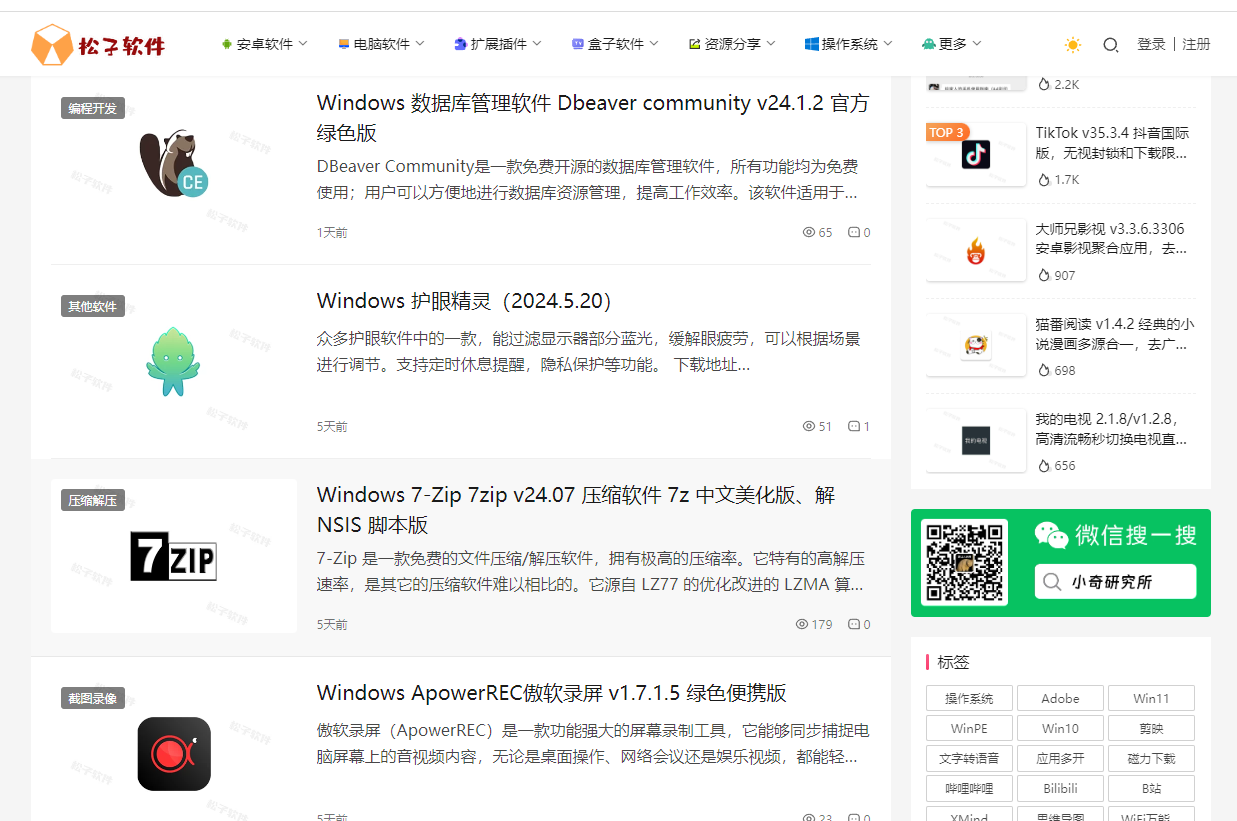The height and width of the screenshot is (821, 1237).
Task: Expand the 操作系统 dropdown arrow
Action: pos(888,43)
